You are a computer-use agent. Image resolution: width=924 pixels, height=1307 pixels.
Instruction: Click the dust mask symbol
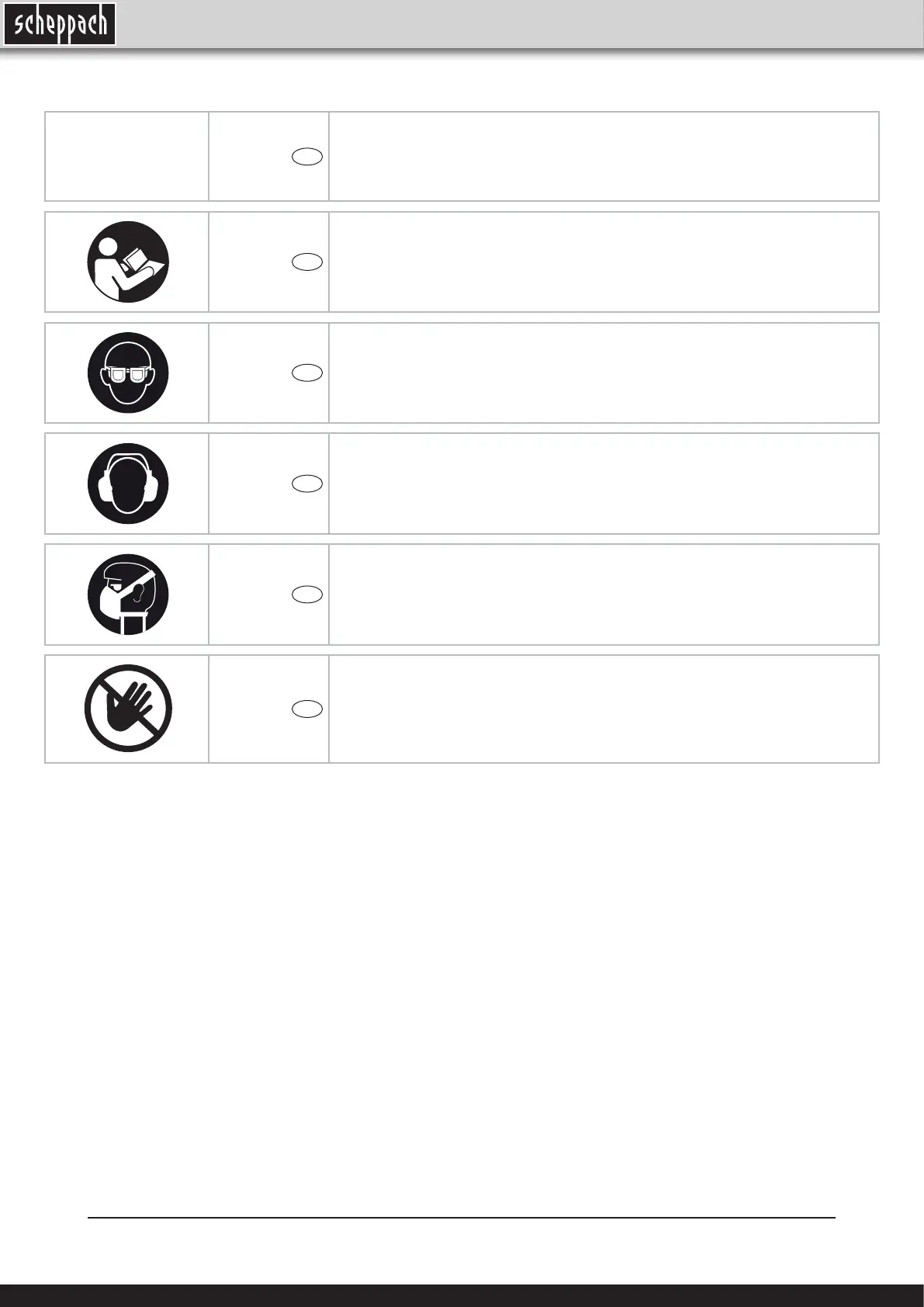(128, 595)
